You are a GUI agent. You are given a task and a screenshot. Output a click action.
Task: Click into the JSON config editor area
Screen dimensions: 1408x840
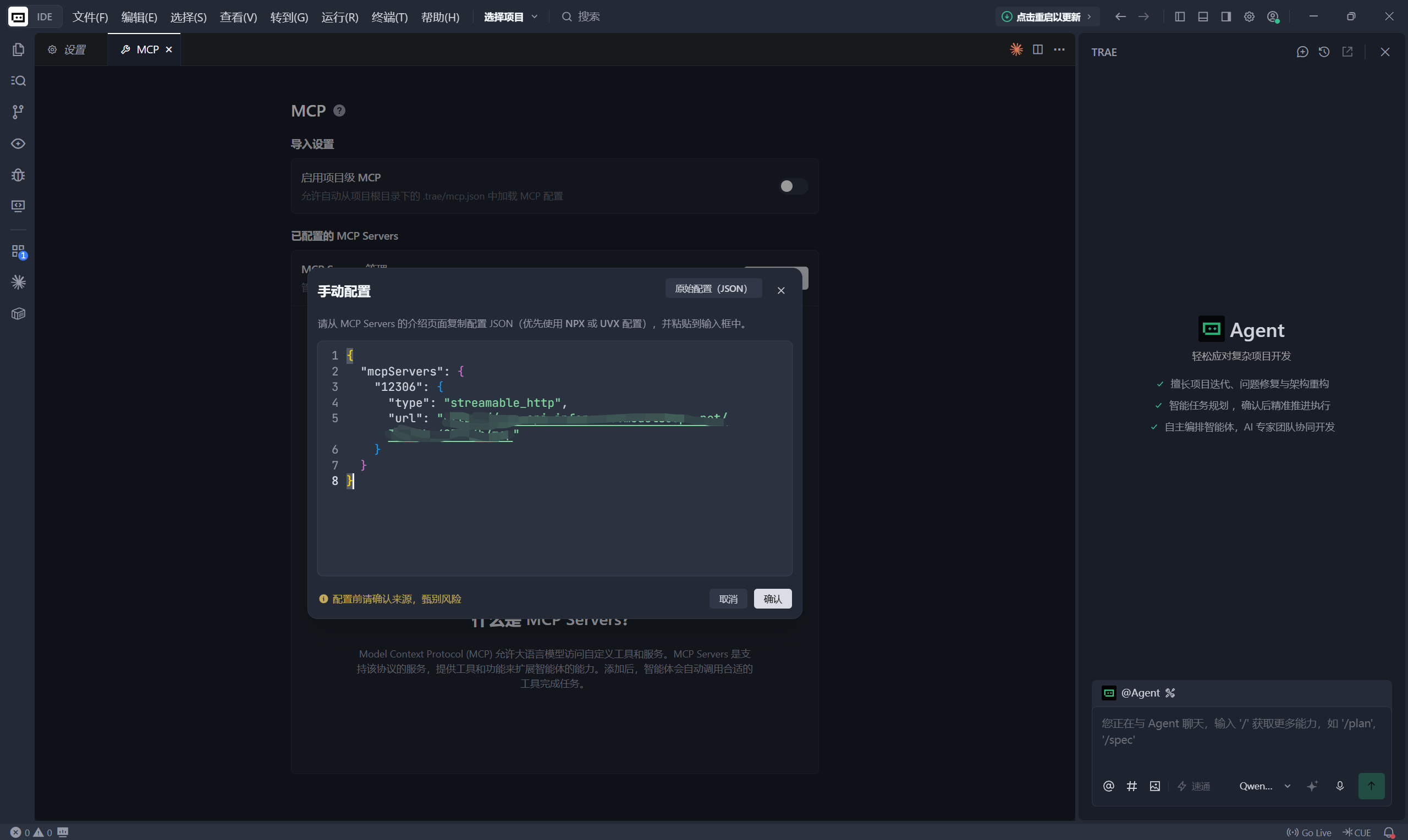click(x=554, y=458)
